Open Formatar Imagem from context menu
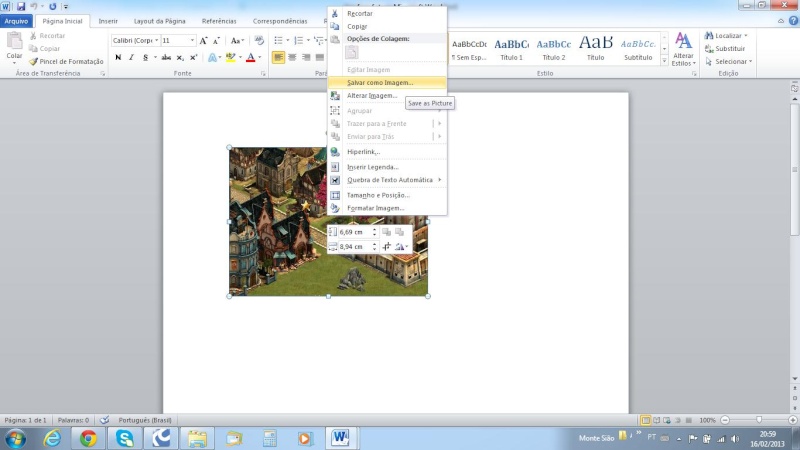 coord(387,208)
